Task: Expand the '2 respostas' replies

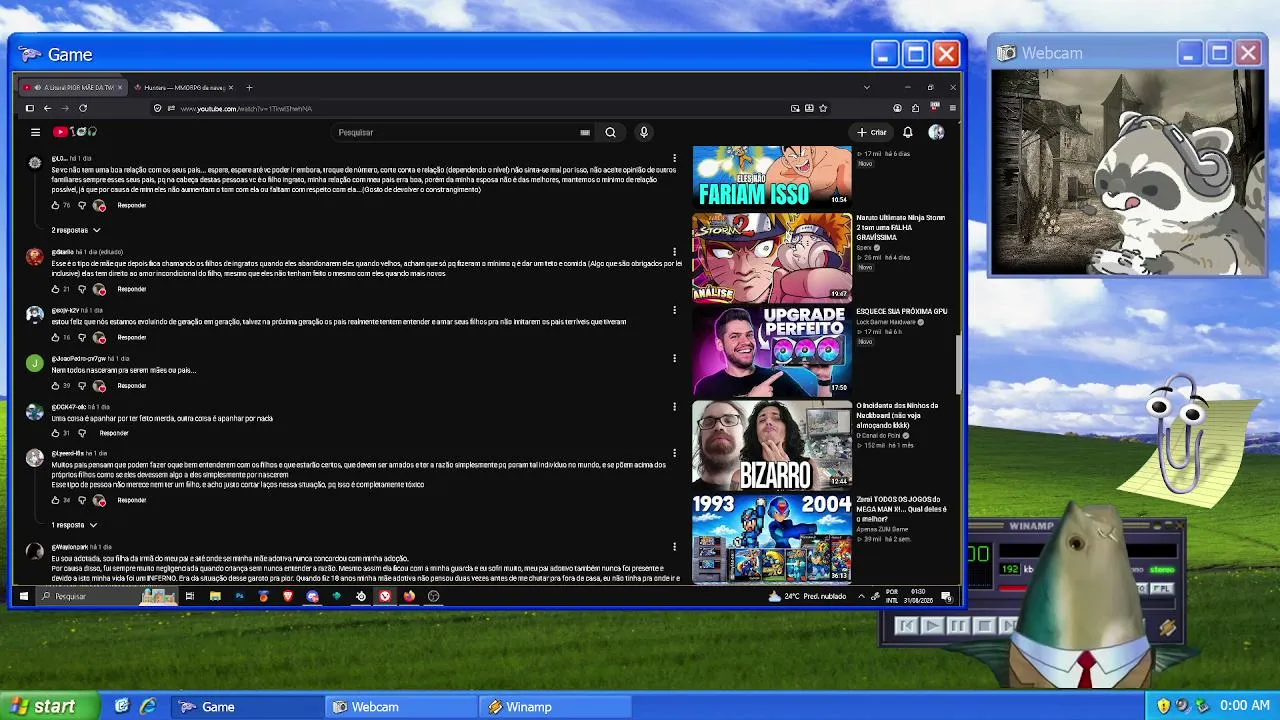Action: (76, 230)
